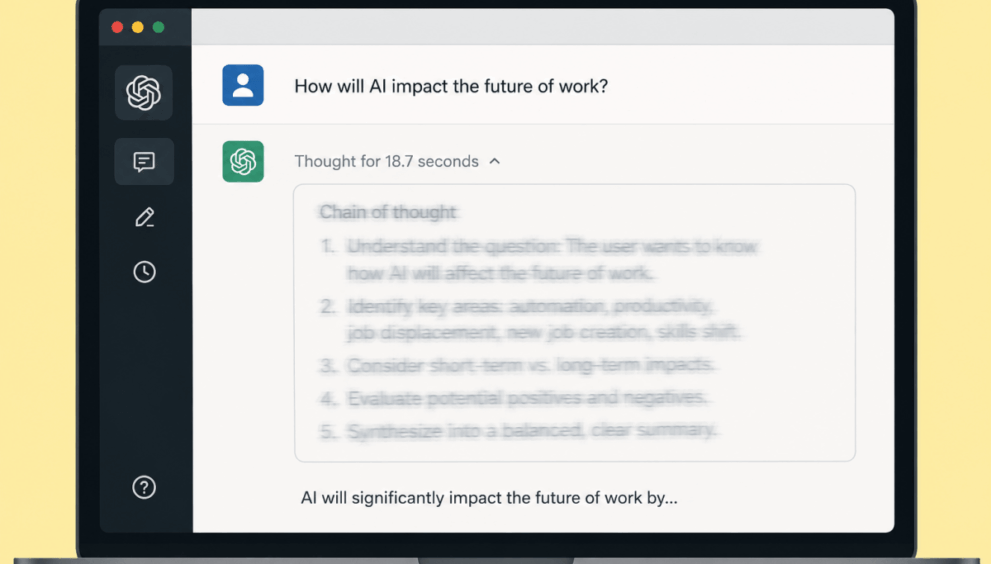Click step 3 about short-term vs long-term impacts
The width and height of the screenshot is (991, 564).
tap(530, 365)
